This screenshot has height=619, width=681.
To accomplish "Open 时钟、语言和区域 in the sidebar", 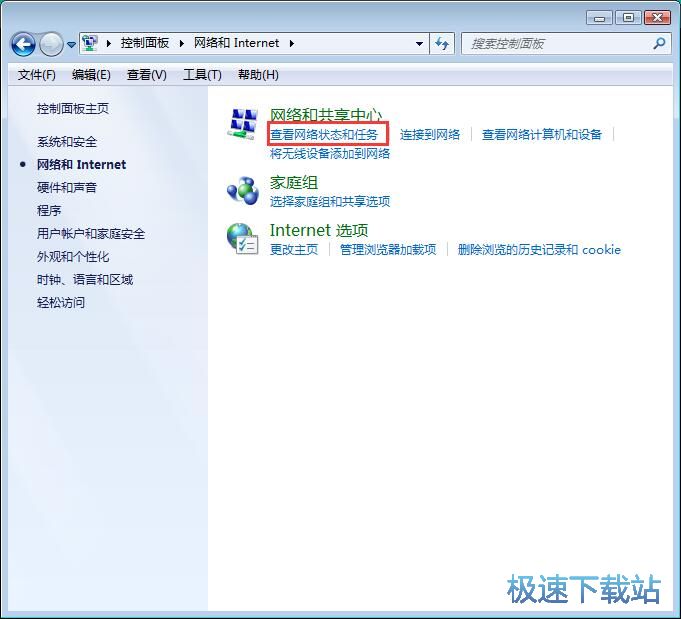I will click(85, 280).
